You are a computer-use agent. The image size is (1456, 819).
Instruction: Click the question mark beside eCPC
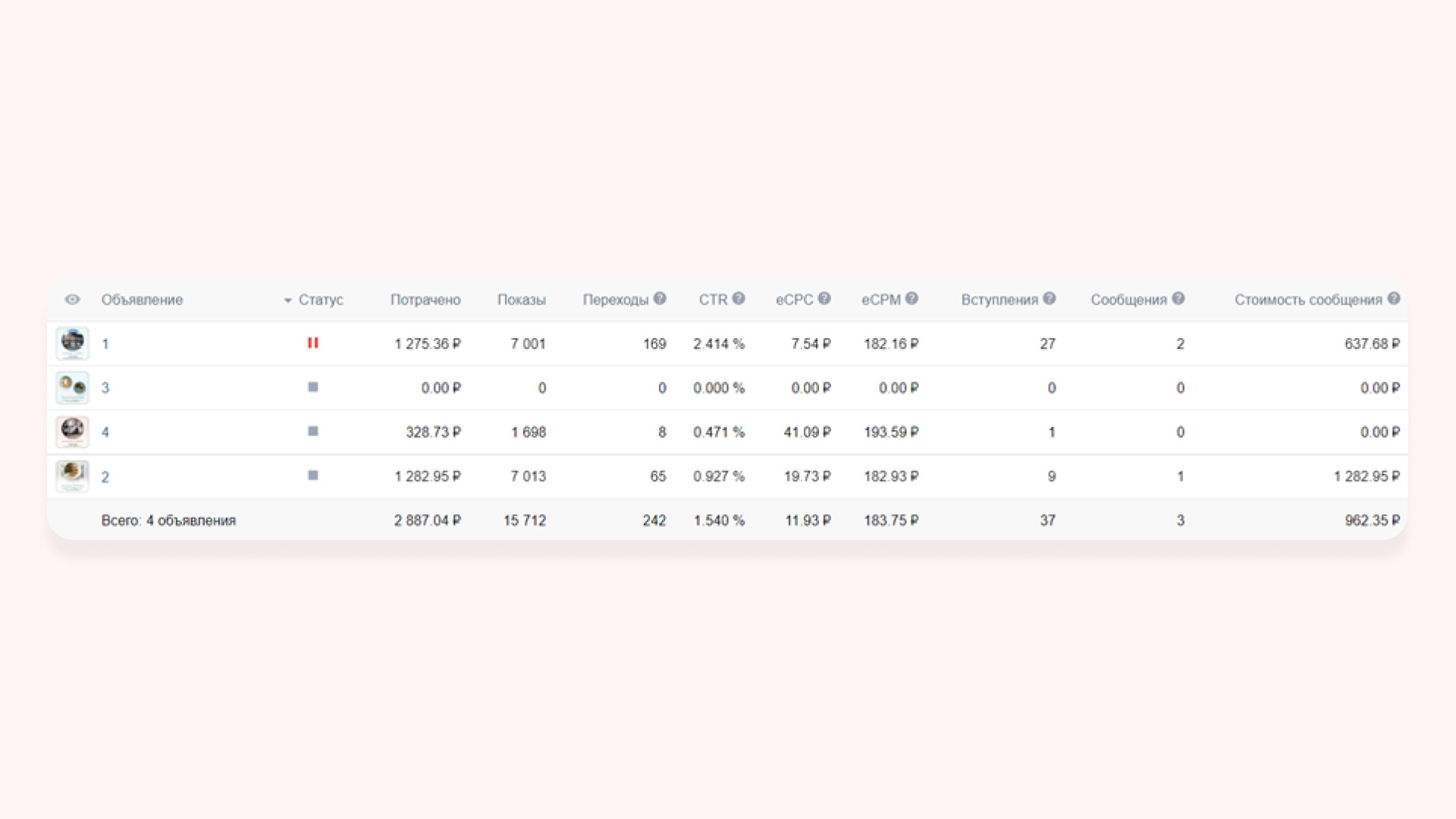coord(824,299)
